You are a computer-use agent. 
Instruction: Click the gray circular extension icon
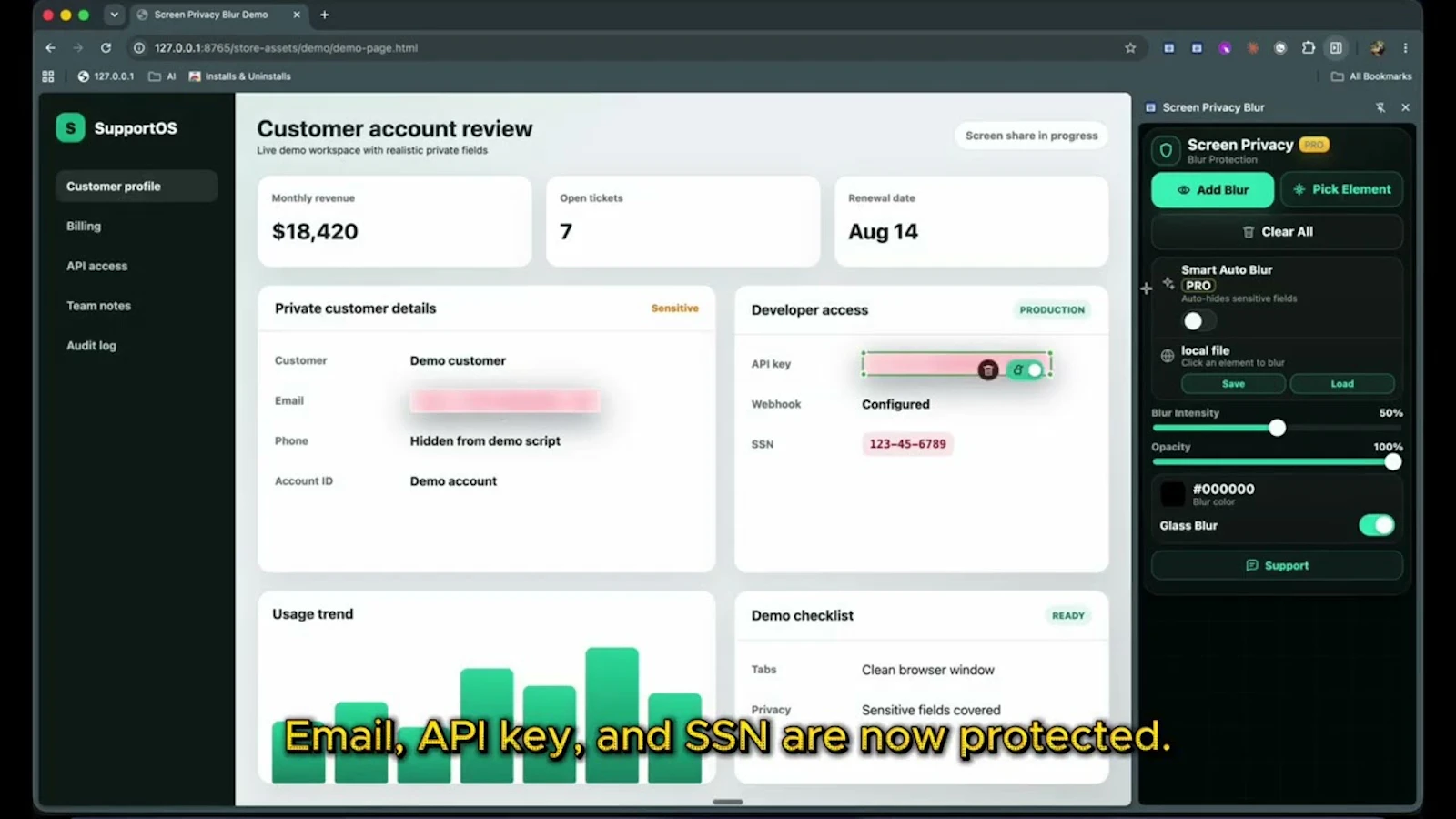coord(1280,48)
